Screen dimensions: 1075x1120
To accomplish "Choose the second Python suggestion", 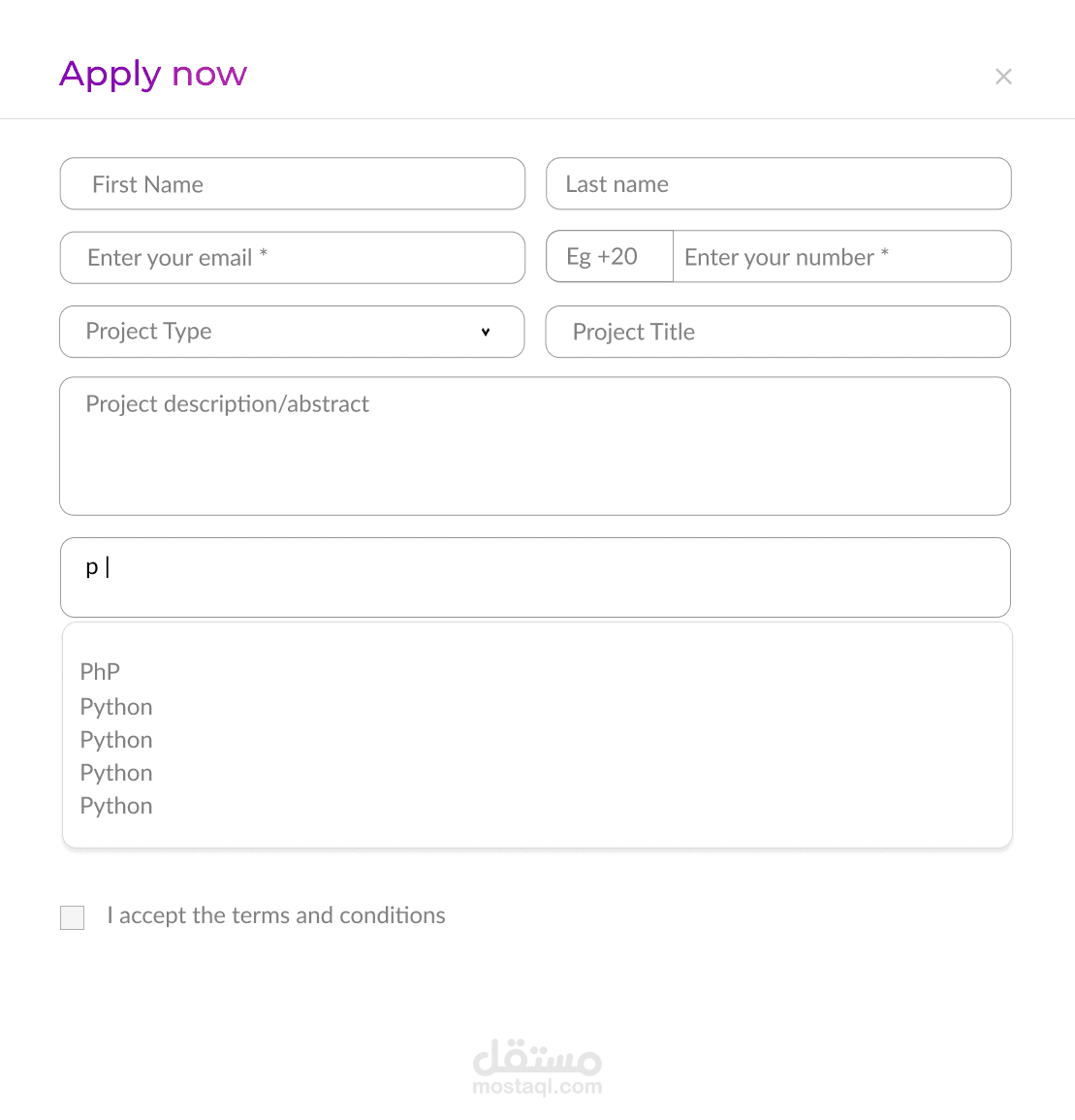I will (x=116, y=740).
